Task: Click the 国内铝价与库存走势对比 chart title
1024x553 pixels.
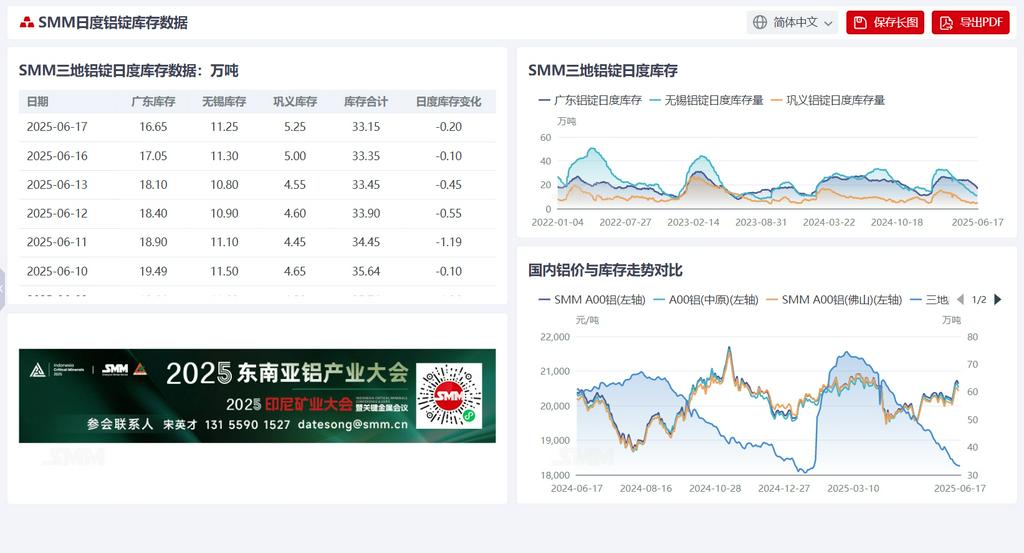Action: click(x=605, y=270)
